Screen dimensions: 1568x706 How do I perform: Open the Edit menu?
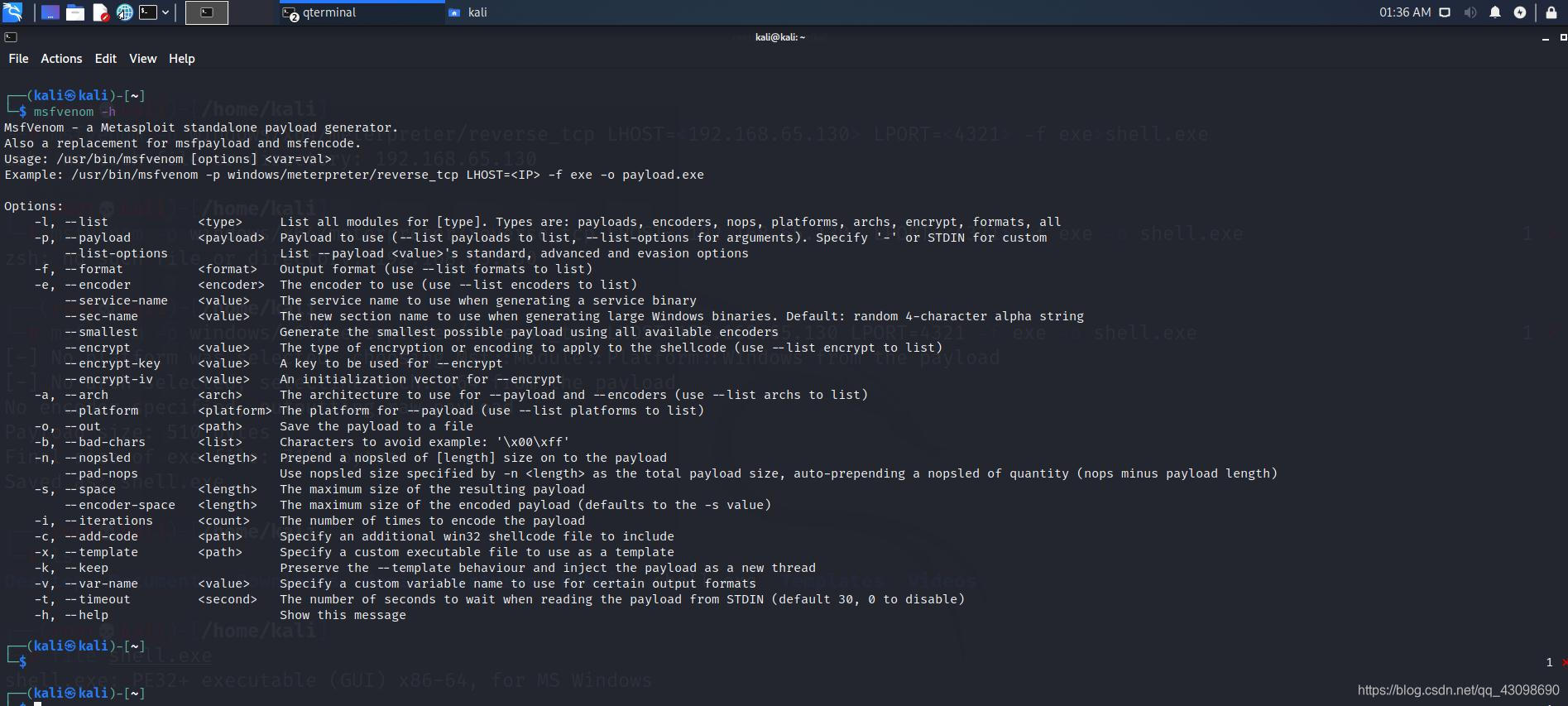(x=105, y=59)
